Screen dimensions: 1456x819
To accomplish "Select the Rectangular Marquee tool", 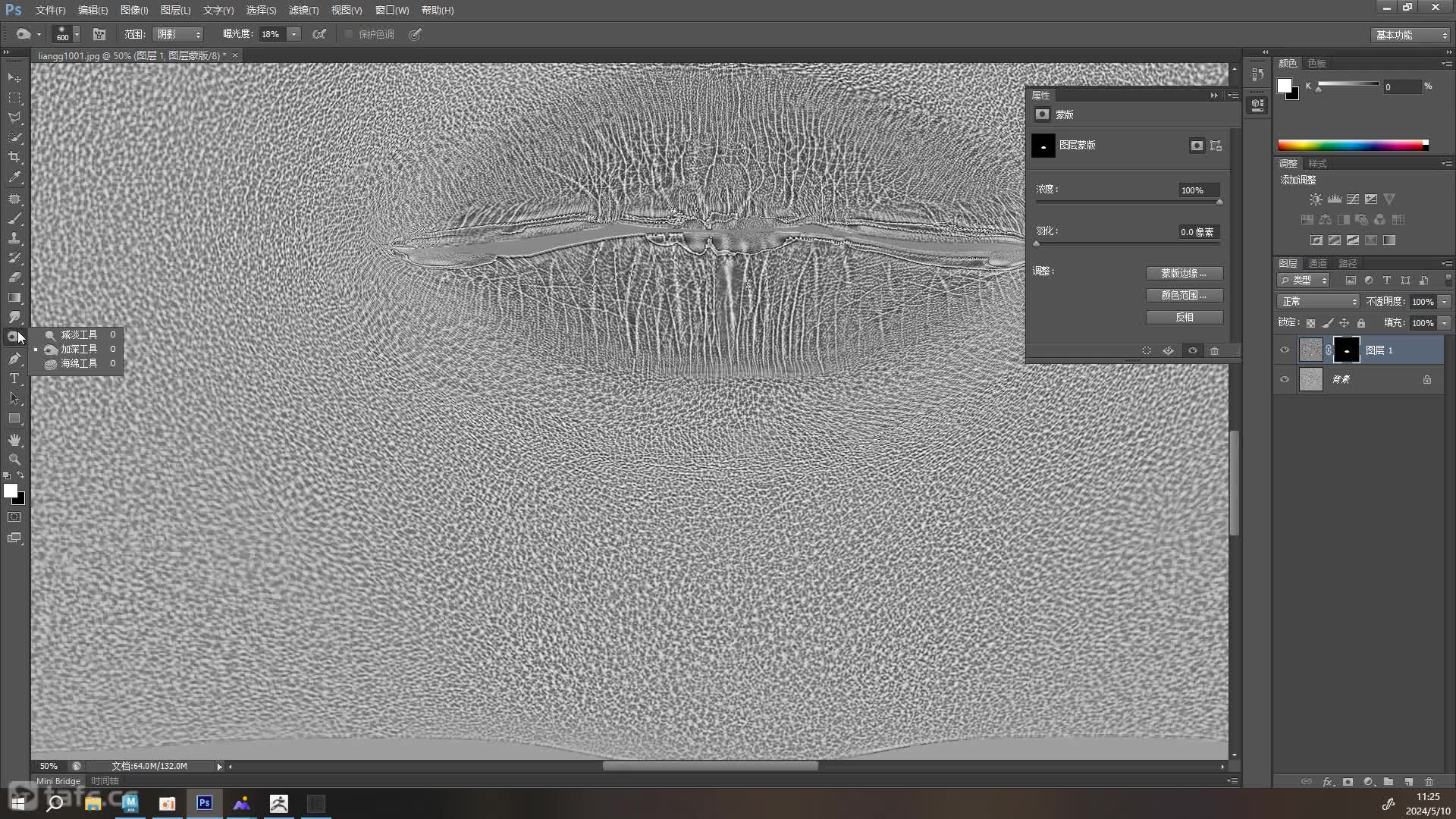I will point(14,98).
